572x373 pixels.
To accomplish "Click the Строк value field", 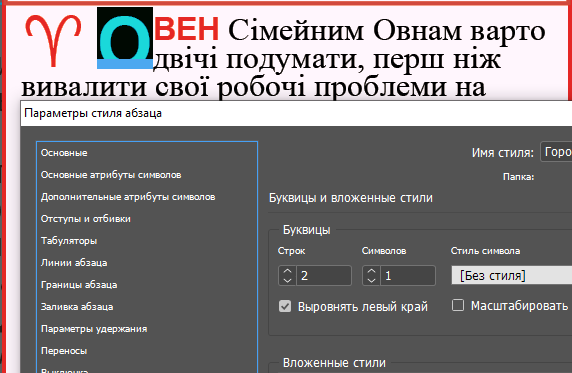I will coord(324,276).
